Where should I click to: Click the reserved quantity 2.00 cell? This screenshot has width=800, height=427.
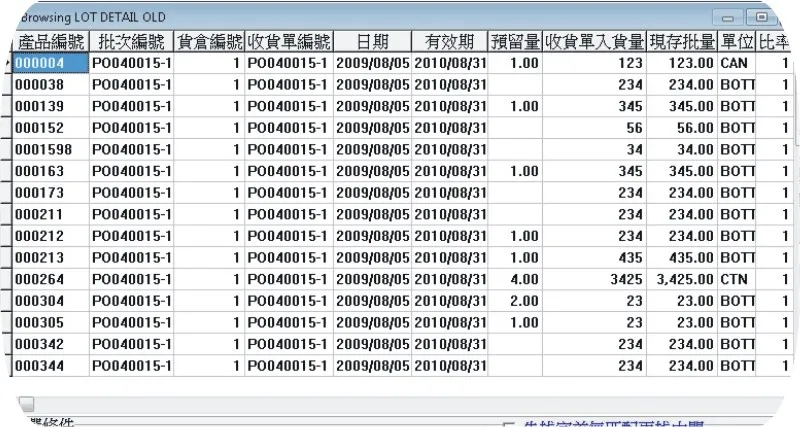click(515, 302)
